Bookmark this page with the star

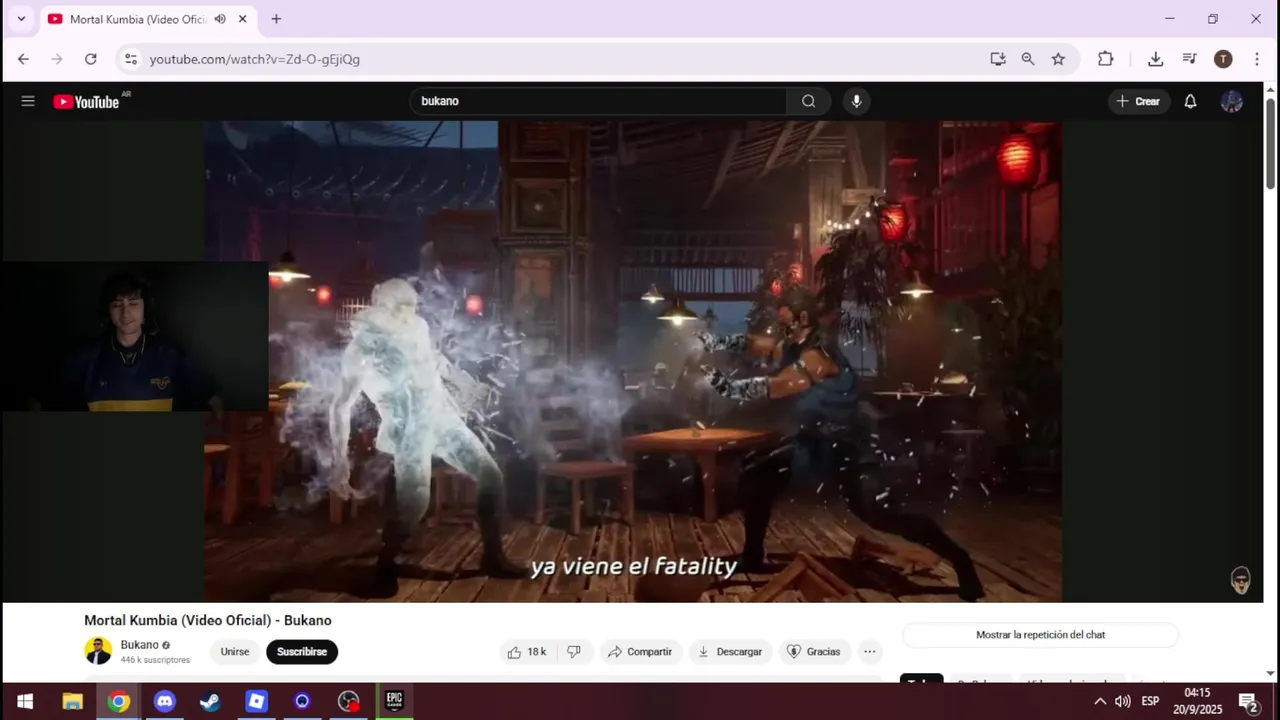(1058, 59)
